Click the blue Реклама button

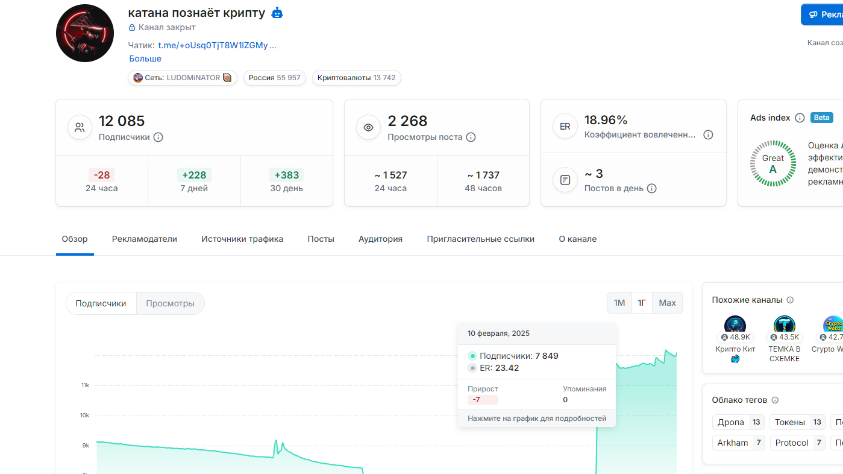[822, 15]
